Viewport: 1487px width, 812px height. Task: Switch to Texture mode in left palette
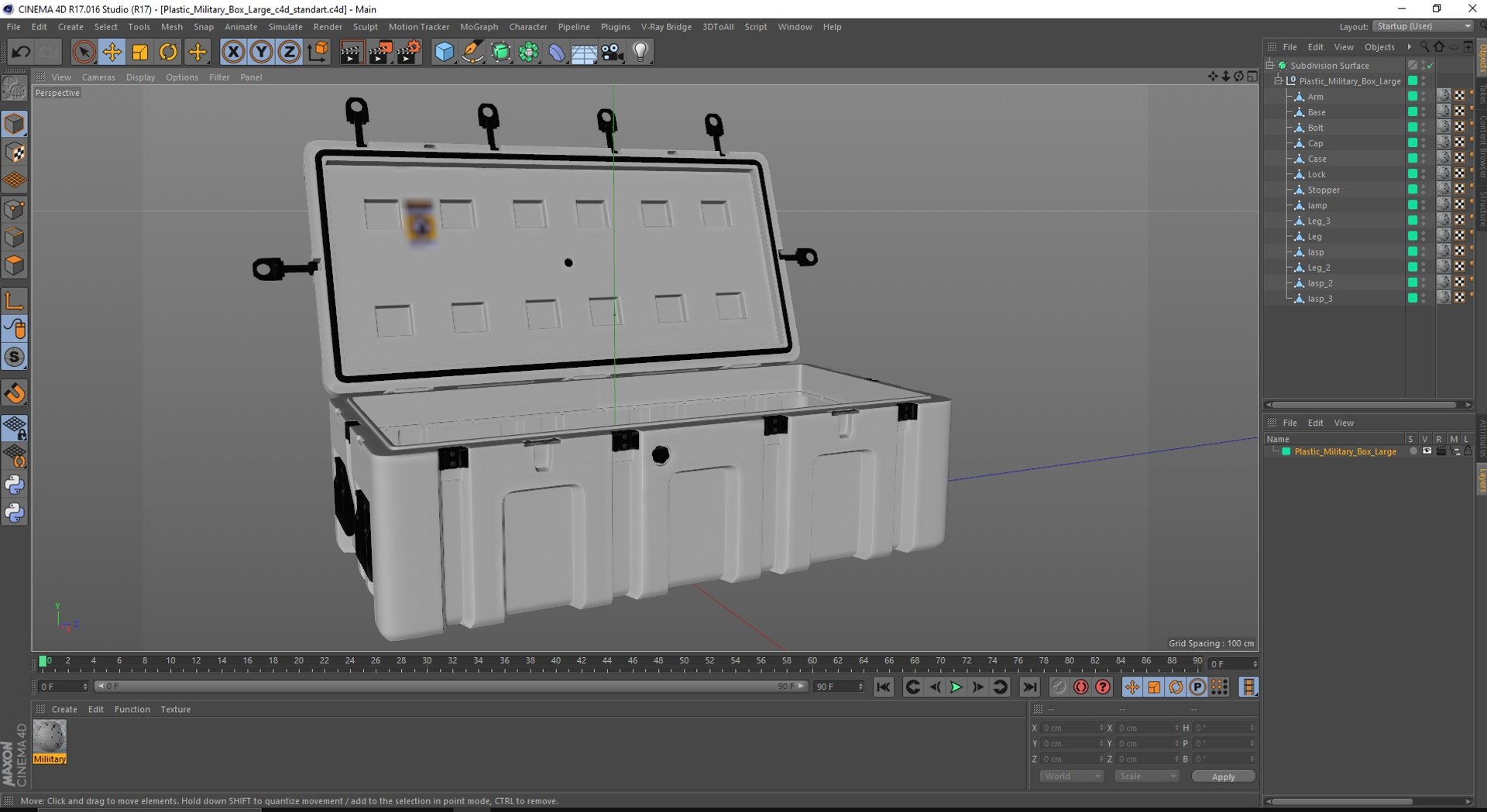(15, 152)
